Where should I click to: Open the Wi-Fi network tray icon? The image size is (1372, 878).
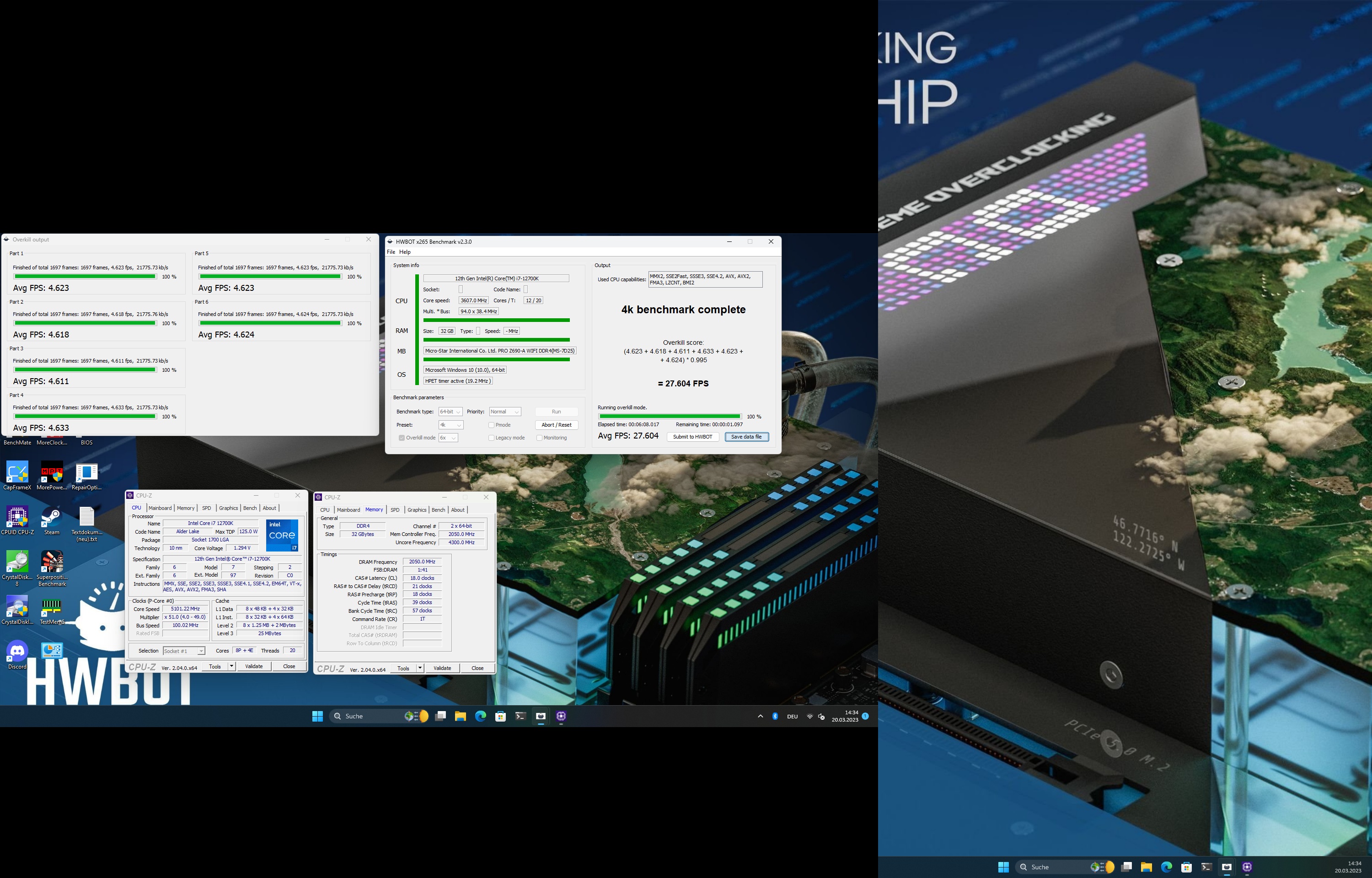[x=809, y=716]
